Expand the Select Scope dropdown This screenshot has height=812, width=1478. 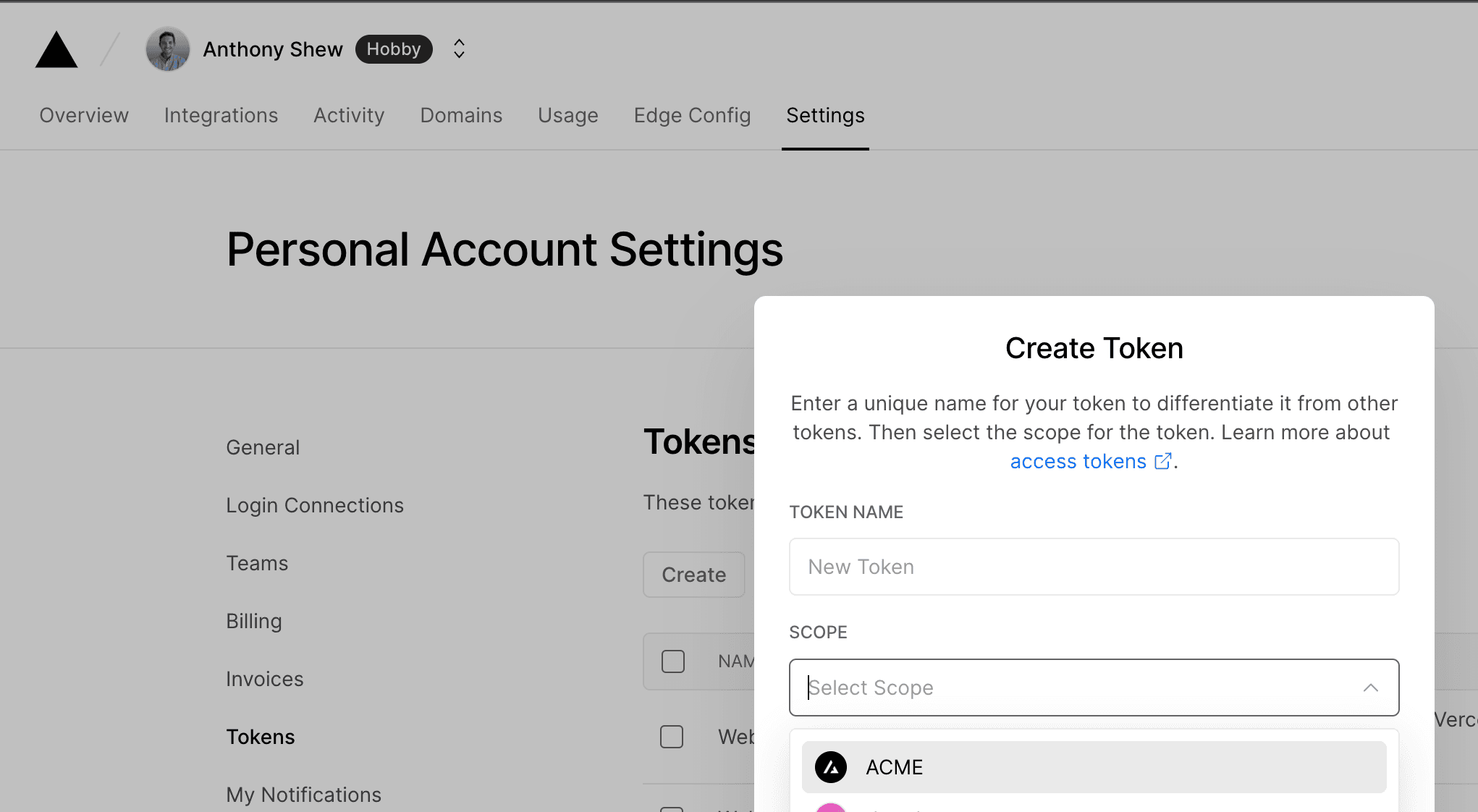pos(1094,687)
